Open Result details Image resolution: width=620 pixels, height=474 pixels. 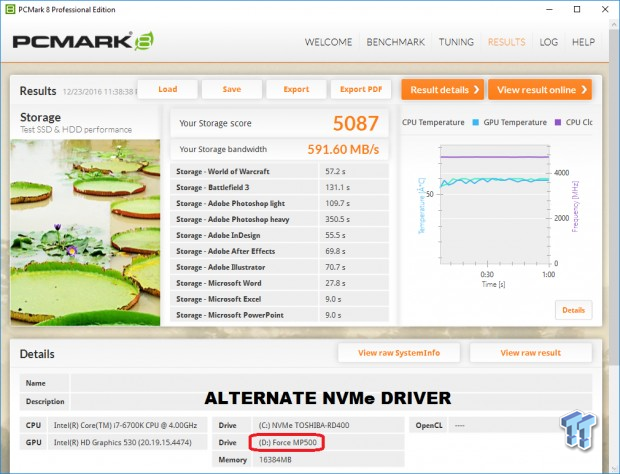[x=442, y=90]
